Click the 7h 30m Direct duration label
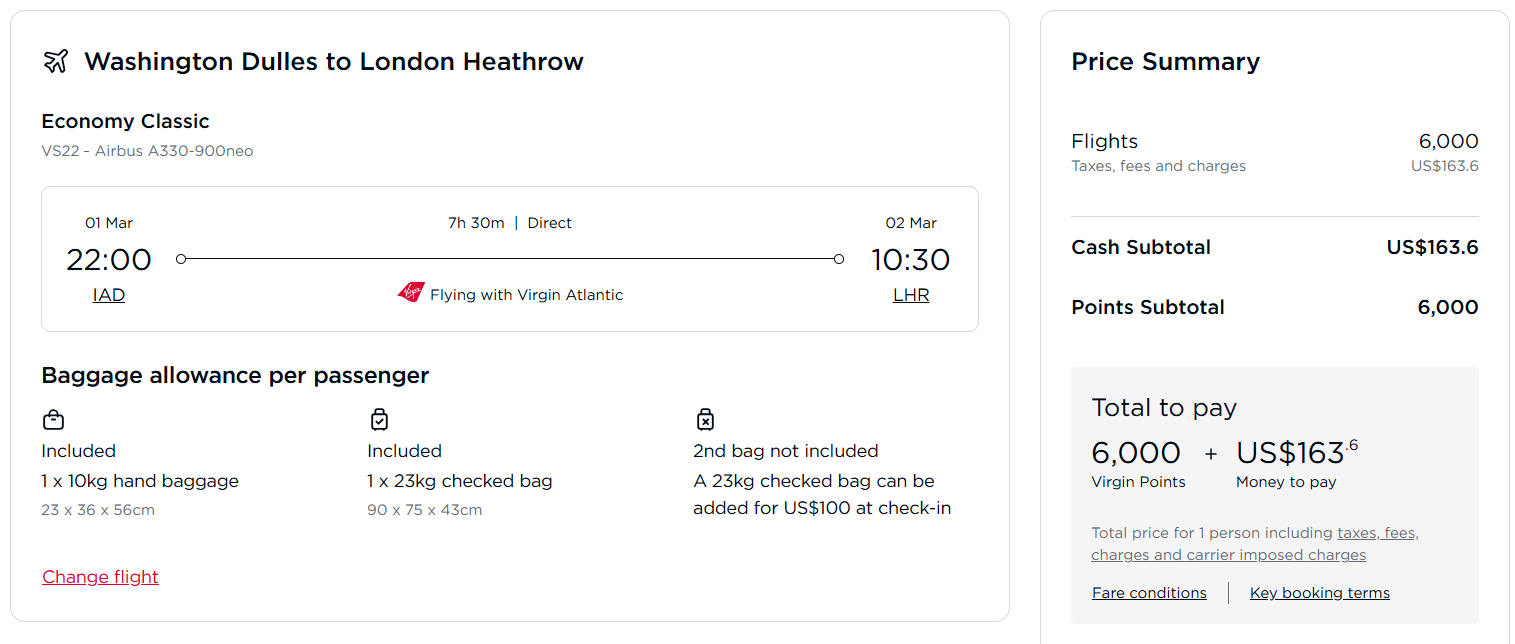 coord(509,223)
